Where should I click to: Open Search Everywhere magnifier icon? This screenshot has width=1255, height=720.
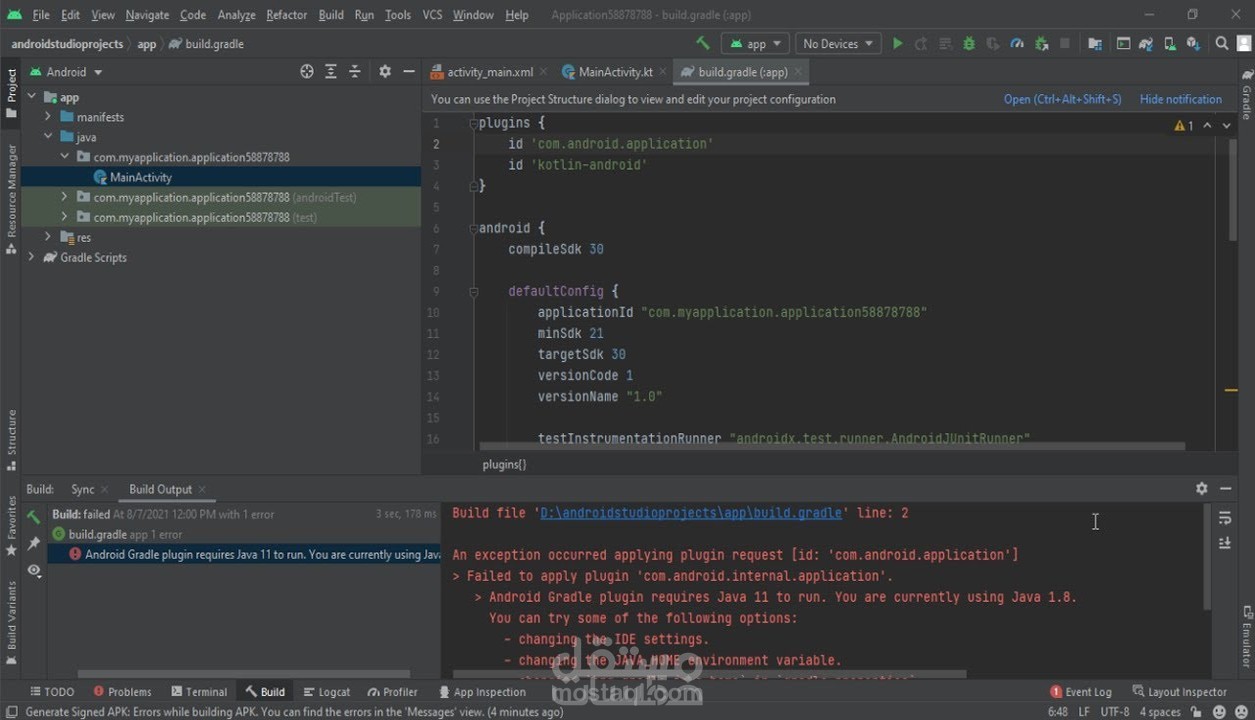tap(1222, 44)
